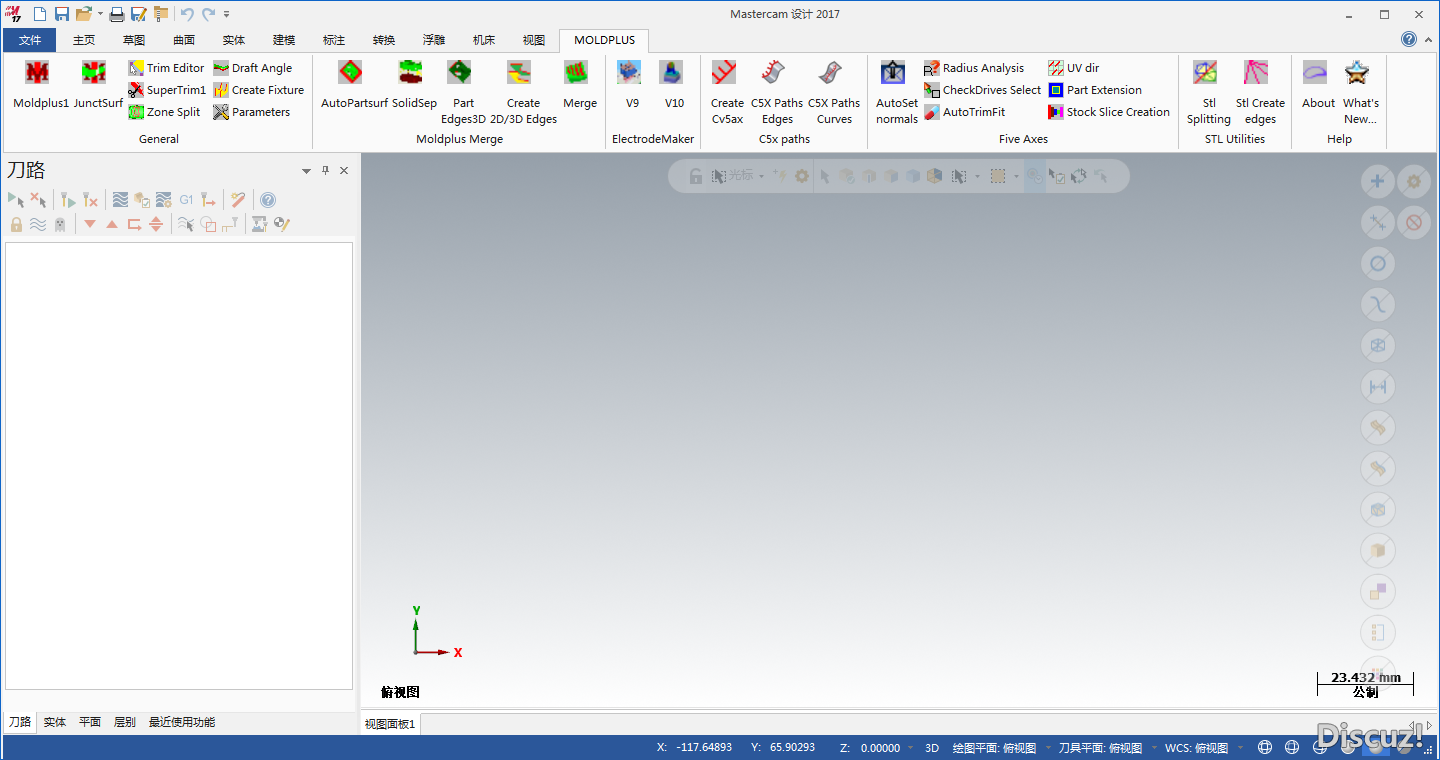Switch to the 视图 ribbon tab
1440x760 pixels.
click(x=534, y=40)
